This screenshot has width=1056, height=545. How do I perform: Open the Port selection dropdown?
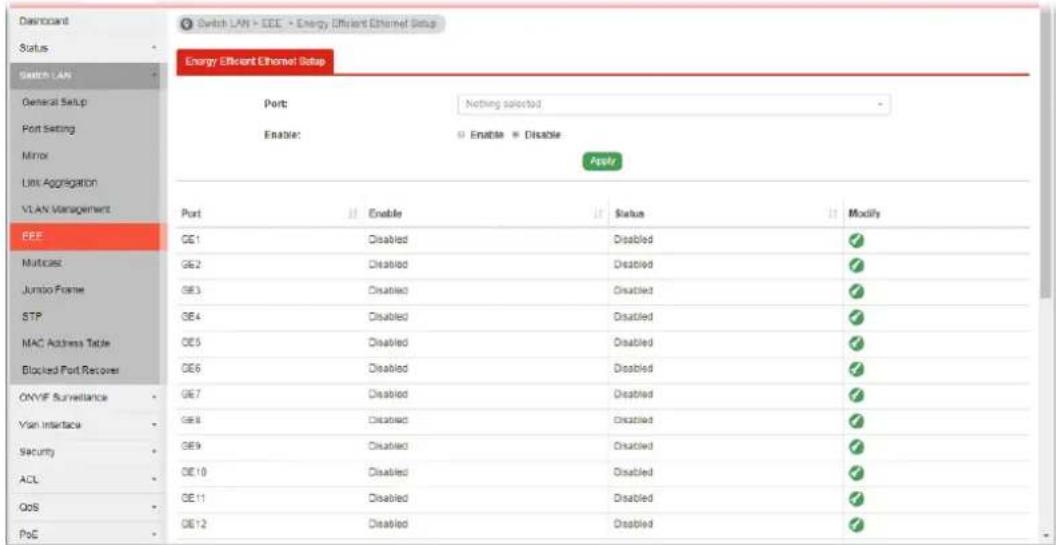click(673, 105)
